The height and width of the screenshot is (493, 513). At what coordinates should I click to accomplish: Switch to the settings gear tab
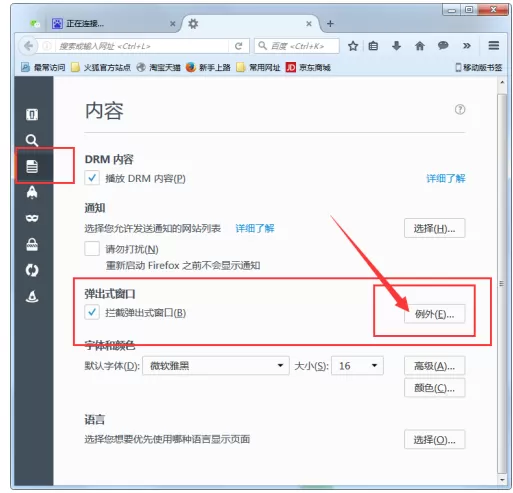click(x=251, y=24)
